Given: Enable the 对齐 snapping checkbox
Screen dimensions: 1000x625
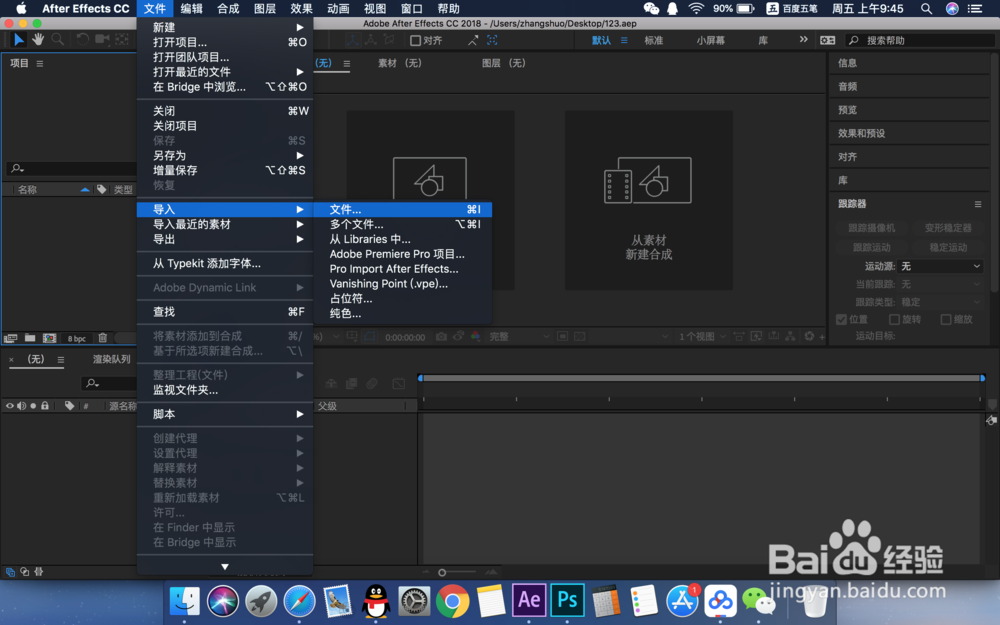Looking at the screenshot, I should (415, 40).
